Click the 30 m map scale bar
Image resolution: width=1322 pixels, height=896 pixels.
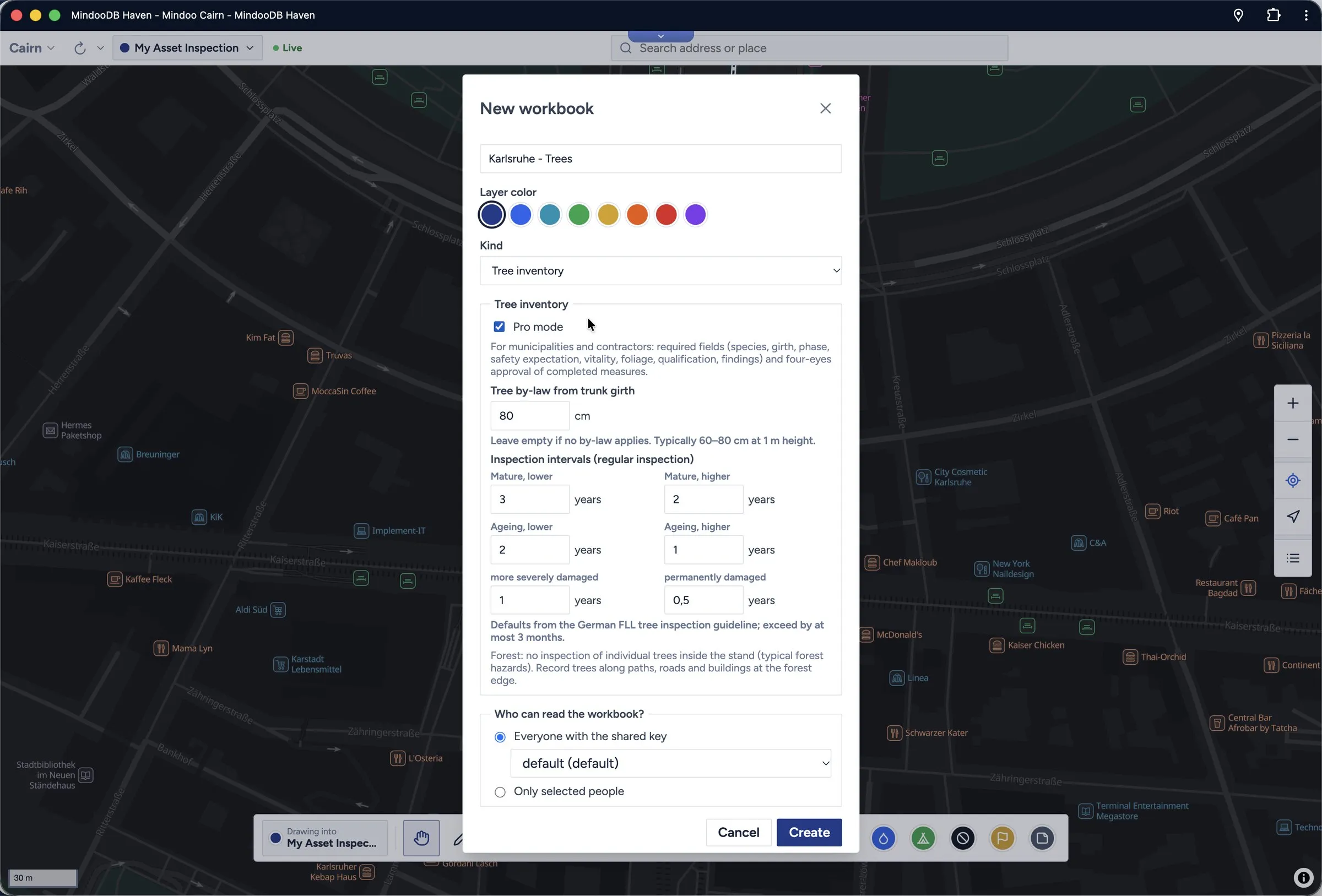(42, 878)
